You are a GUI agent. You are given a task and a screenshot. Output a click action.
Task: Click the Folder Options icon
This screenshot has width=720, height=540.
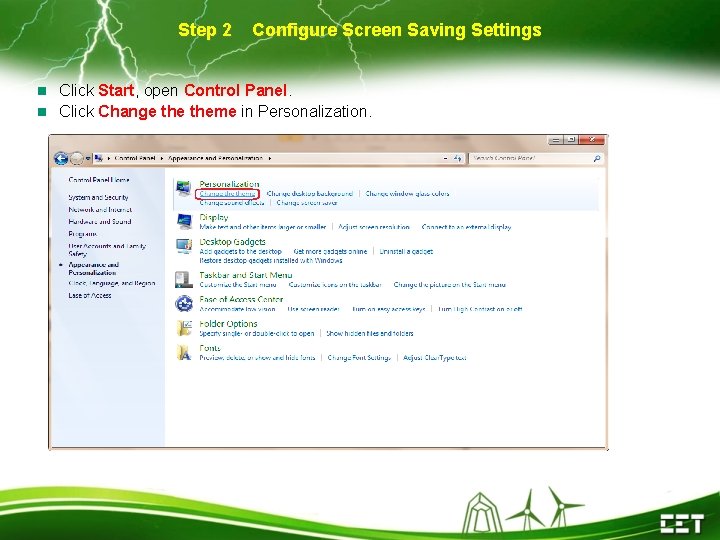click(x=184, y=328)
